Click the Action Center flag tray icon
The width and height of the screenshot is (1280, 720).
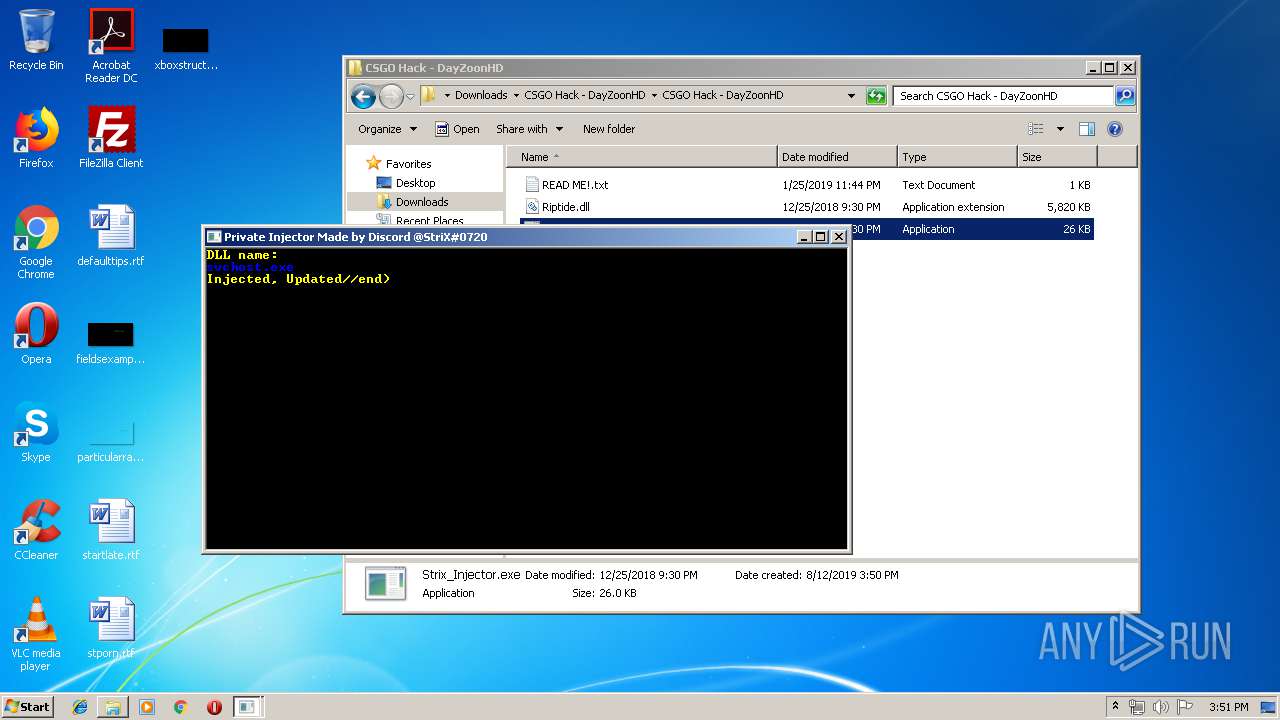pos(1185,707)
